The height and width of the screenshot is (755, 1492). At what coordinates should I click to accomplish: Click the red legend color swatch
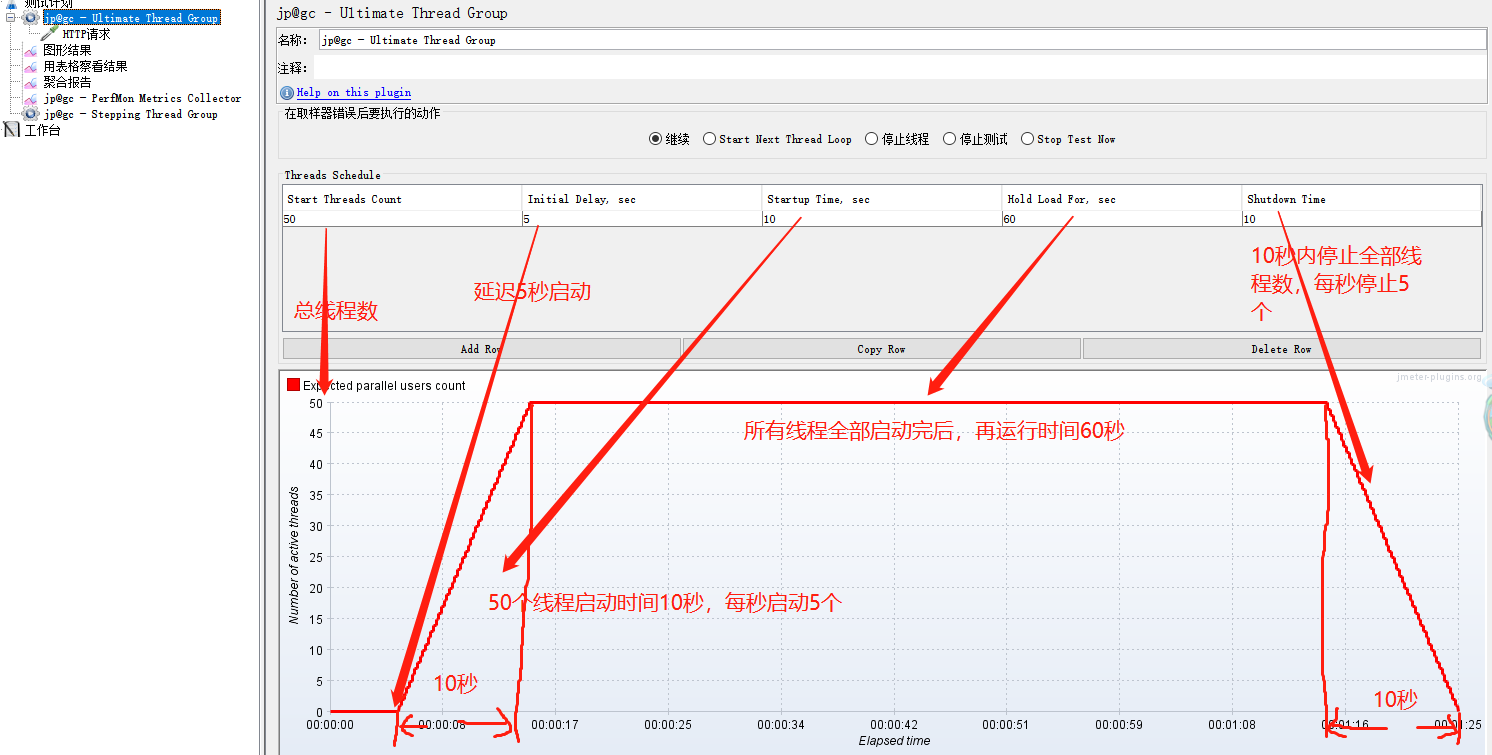click(x=293, y=385)
